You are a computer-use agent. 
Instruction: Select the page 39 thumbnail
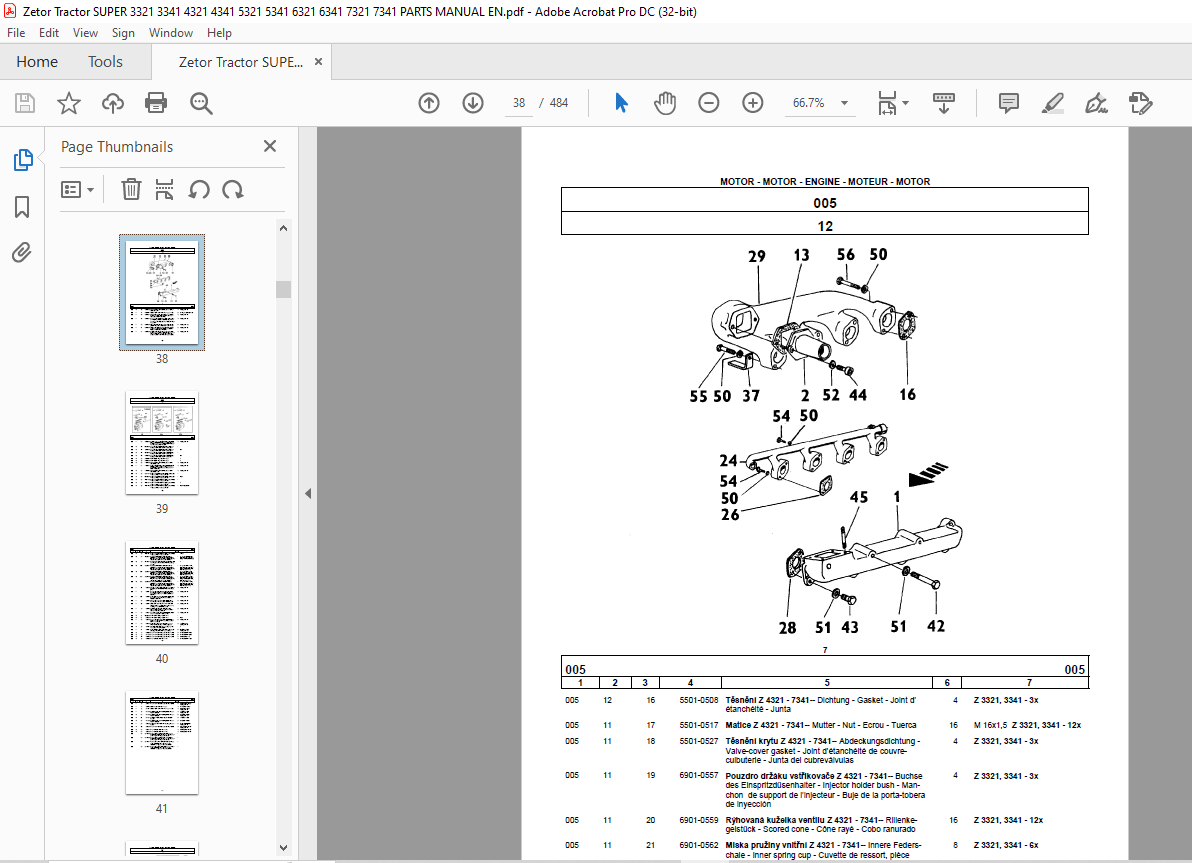[x=162, y=443]
